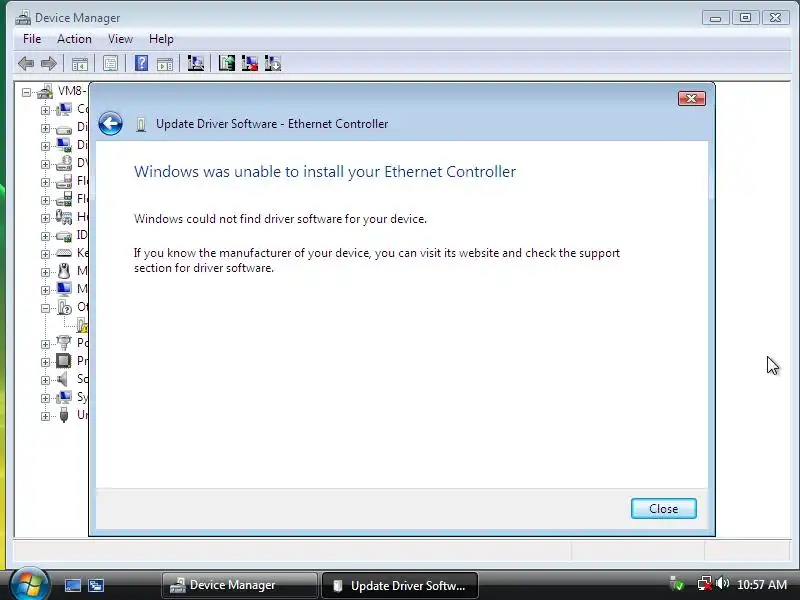Screen dimensions: 800x600
Task: Click the Close button in update dialog
Action: pos(663,509)
